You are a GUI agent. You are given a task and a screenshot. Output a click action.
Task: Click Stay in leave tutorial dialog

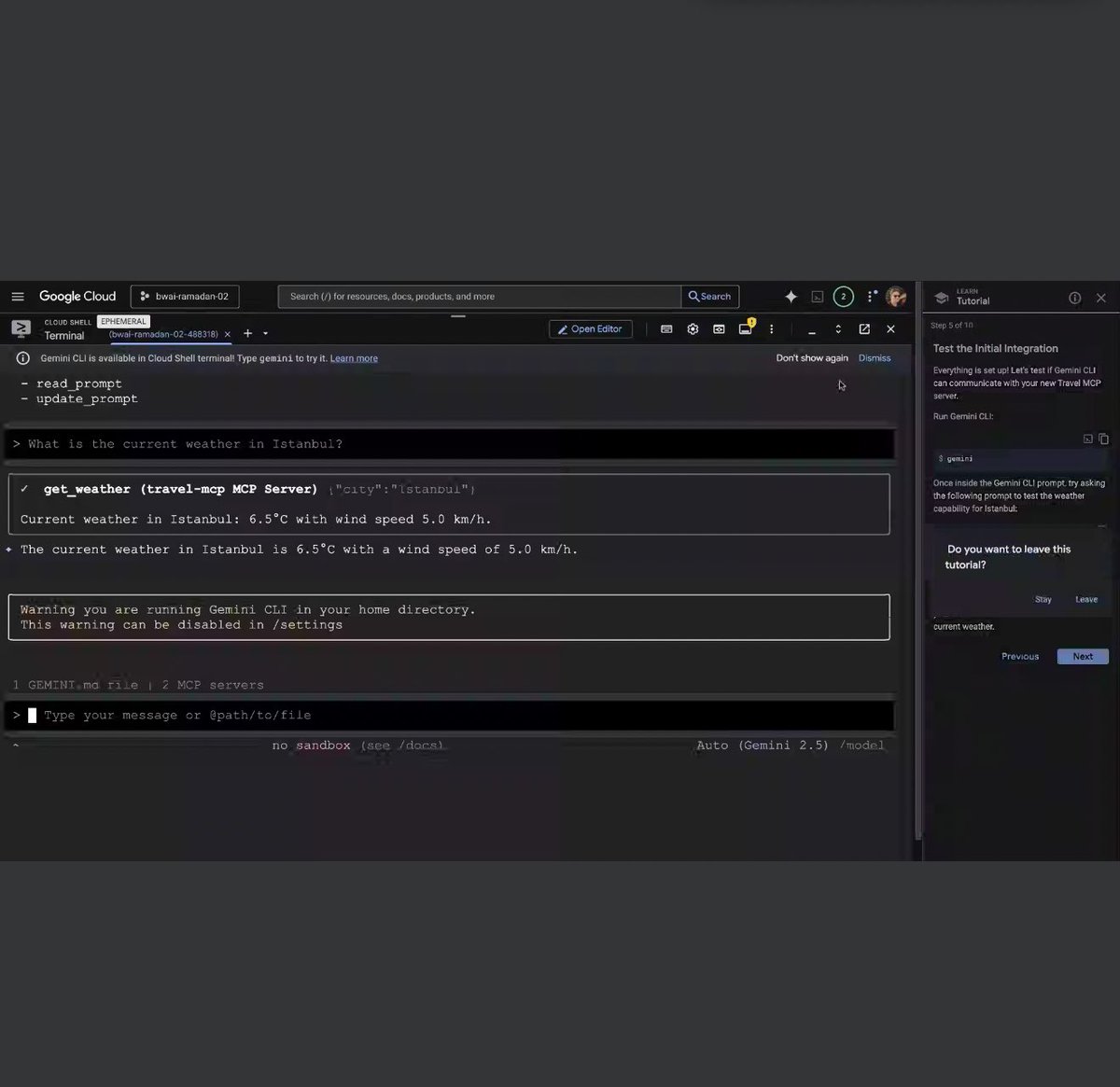[x=1043, y=600]
